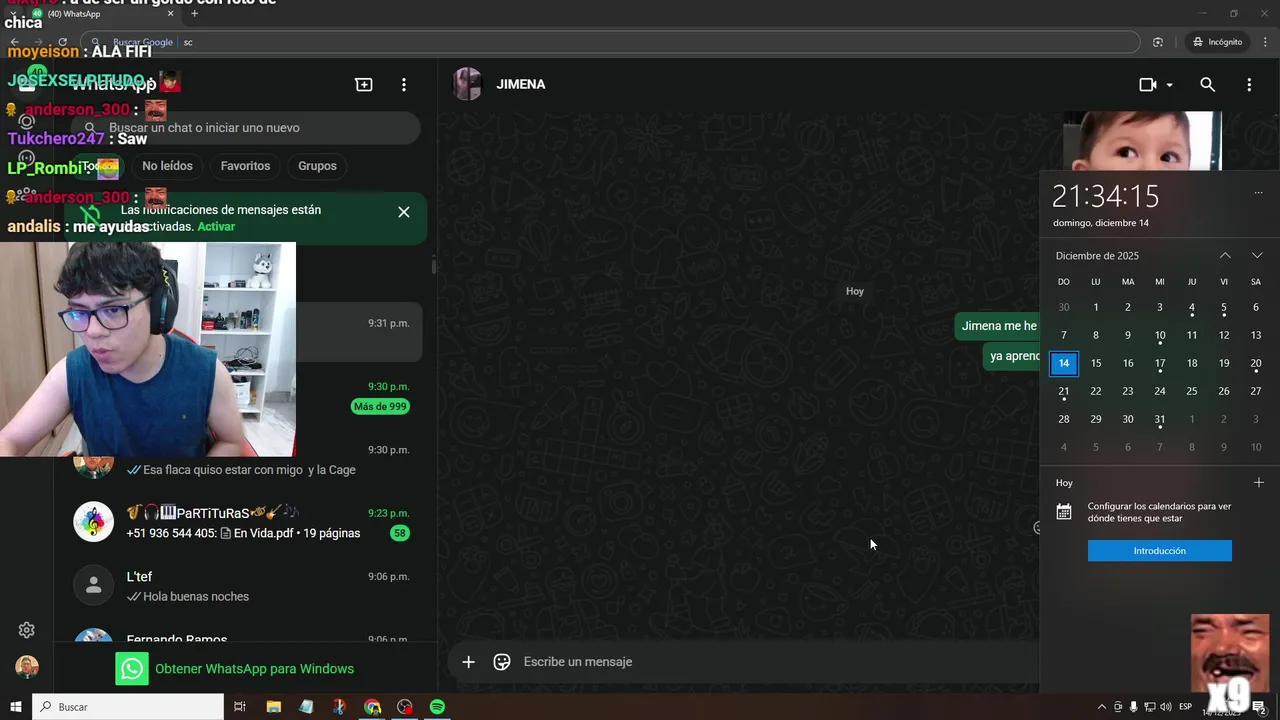Viewport: 1280px width, 720px height.
Task: Add a new event with plus icon
Action: tap(1258, 483)
